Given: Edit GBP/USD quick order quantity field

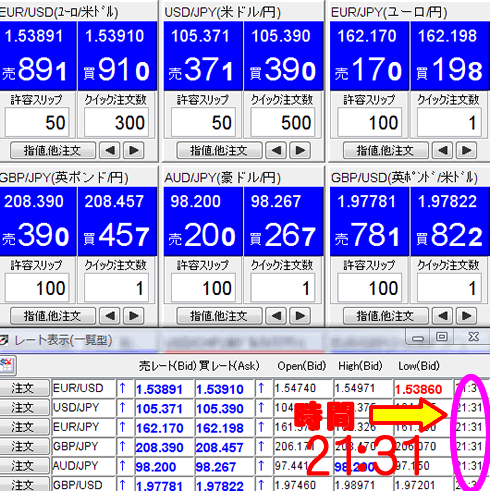Looking at the screenshot, I should point(449,287).
